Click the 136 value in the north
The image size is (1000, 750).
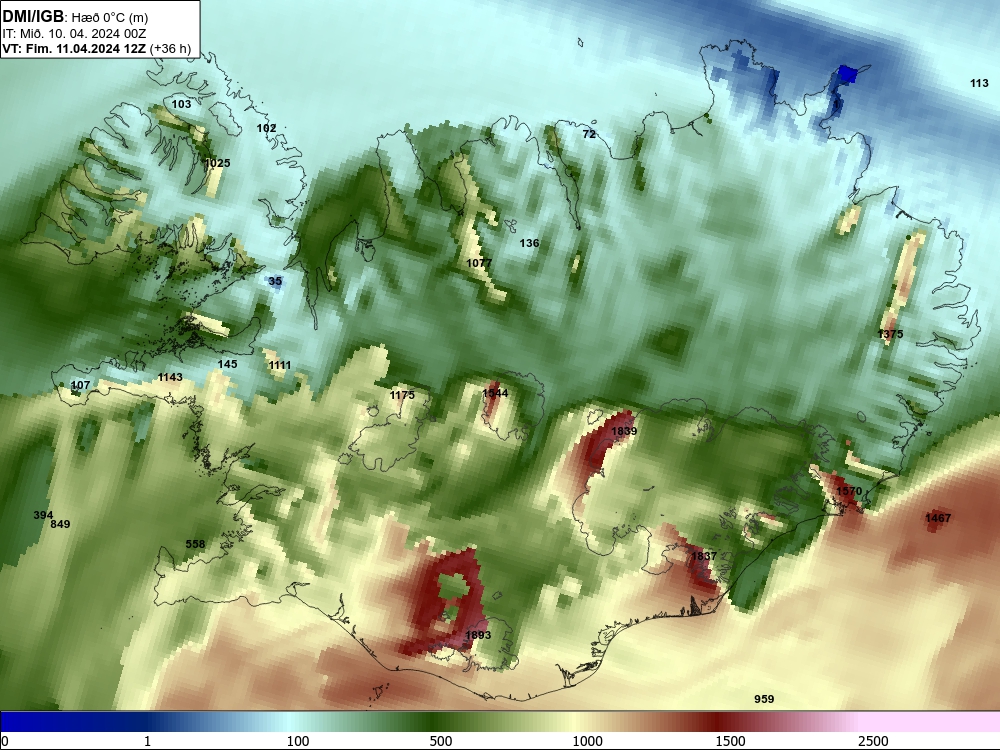[529, 243]
